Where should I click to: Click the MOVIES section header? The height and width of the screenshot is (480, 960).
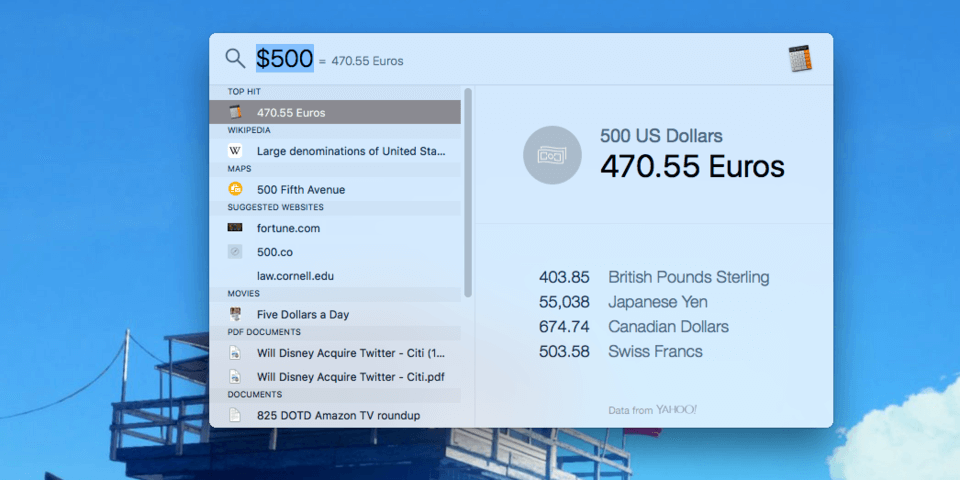point(244,294)
